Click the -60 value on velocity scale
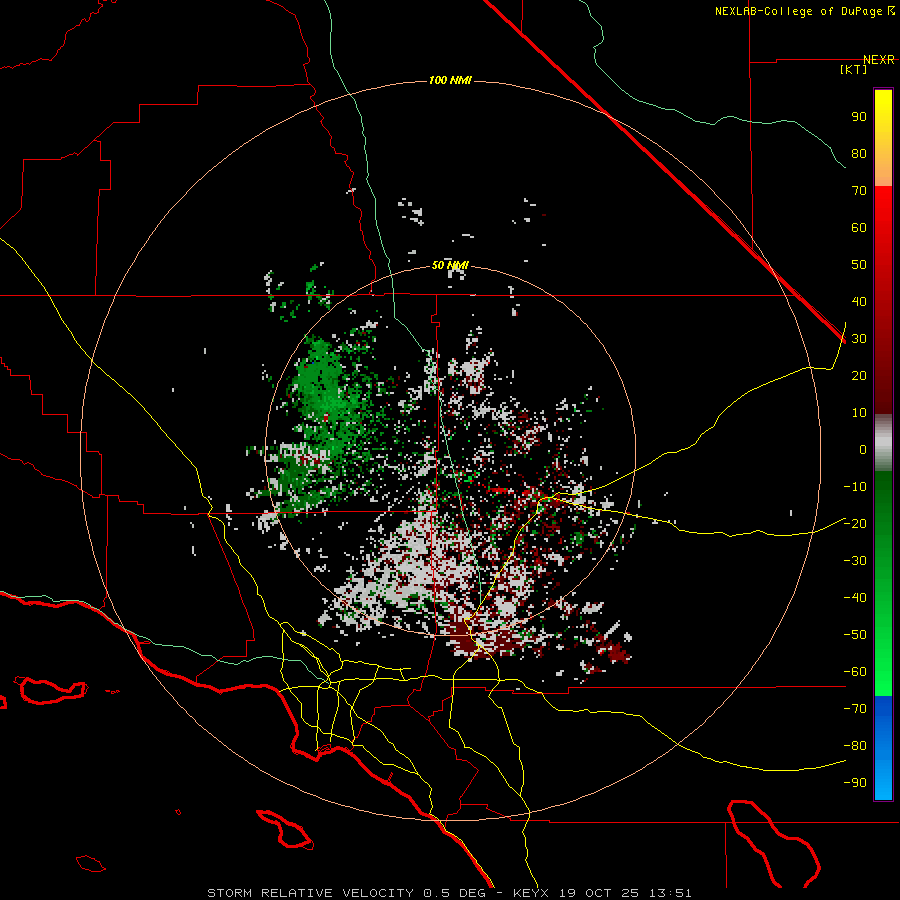The image size is (900, 900). coord(855,672)
